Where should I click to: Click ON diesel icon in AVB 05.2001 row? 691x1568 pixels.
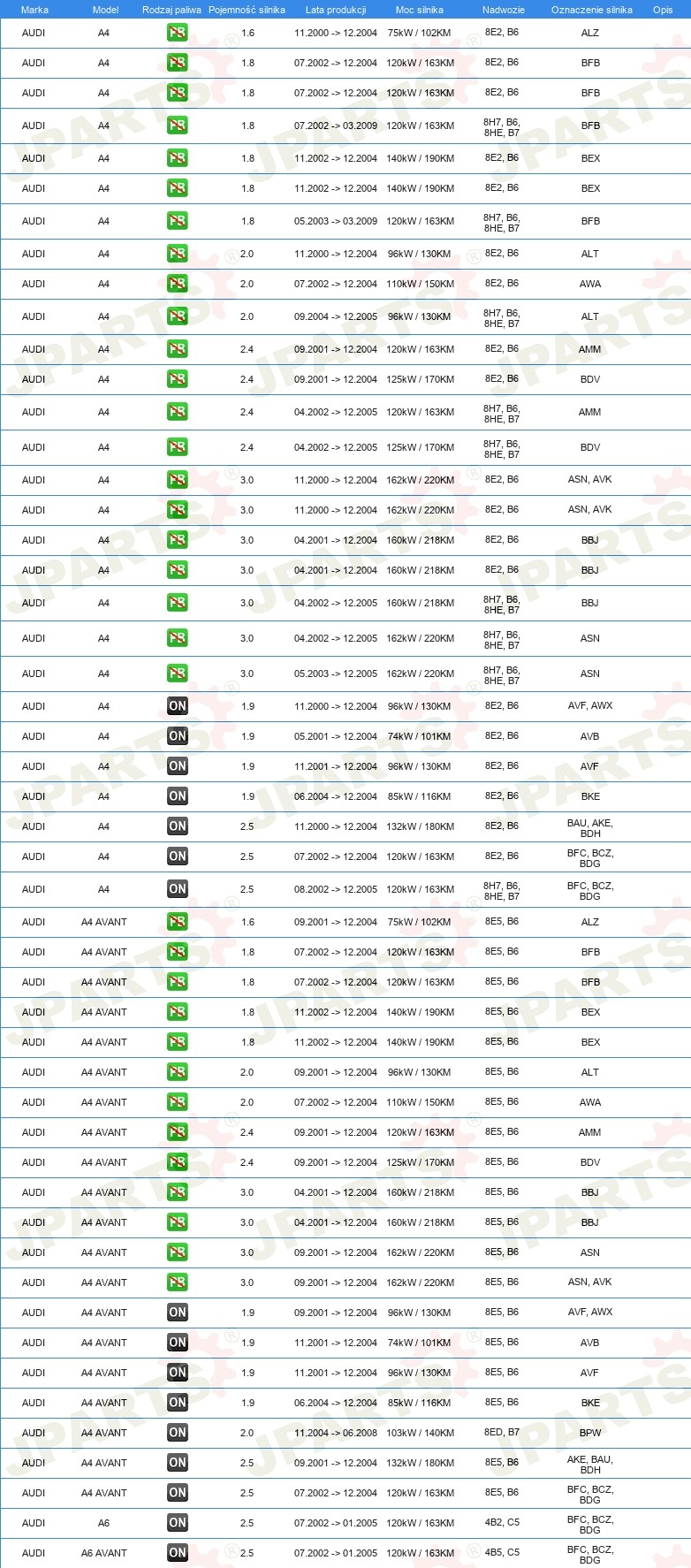(178, 736)
